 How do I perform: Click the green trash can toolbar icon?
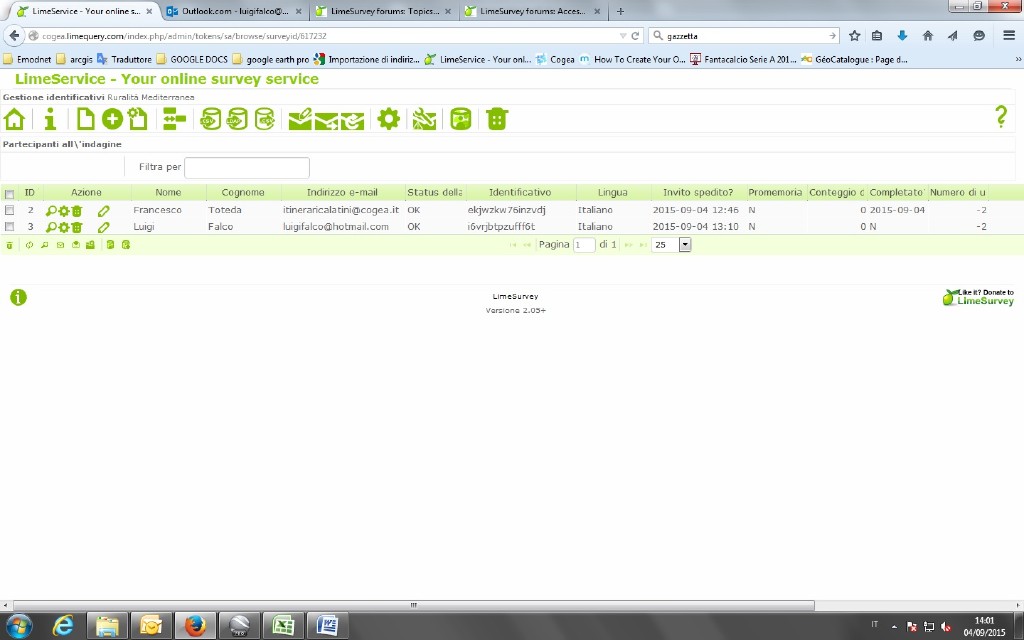497,119
